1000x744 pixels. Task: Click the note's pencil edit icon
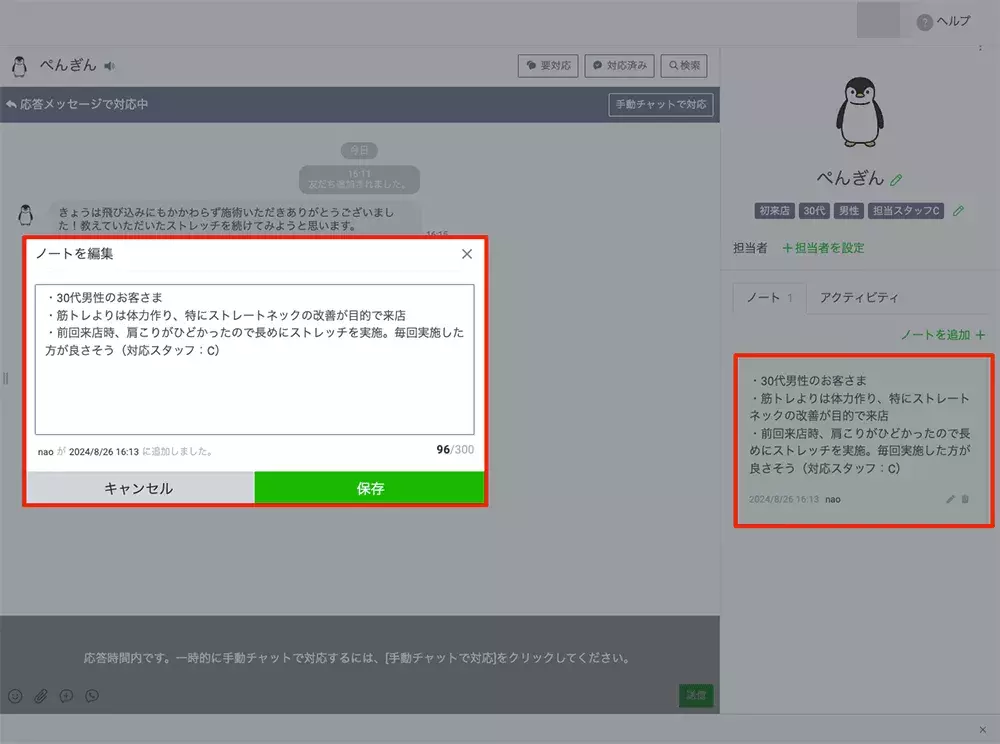pyautogui.click(x=950, y=498)
